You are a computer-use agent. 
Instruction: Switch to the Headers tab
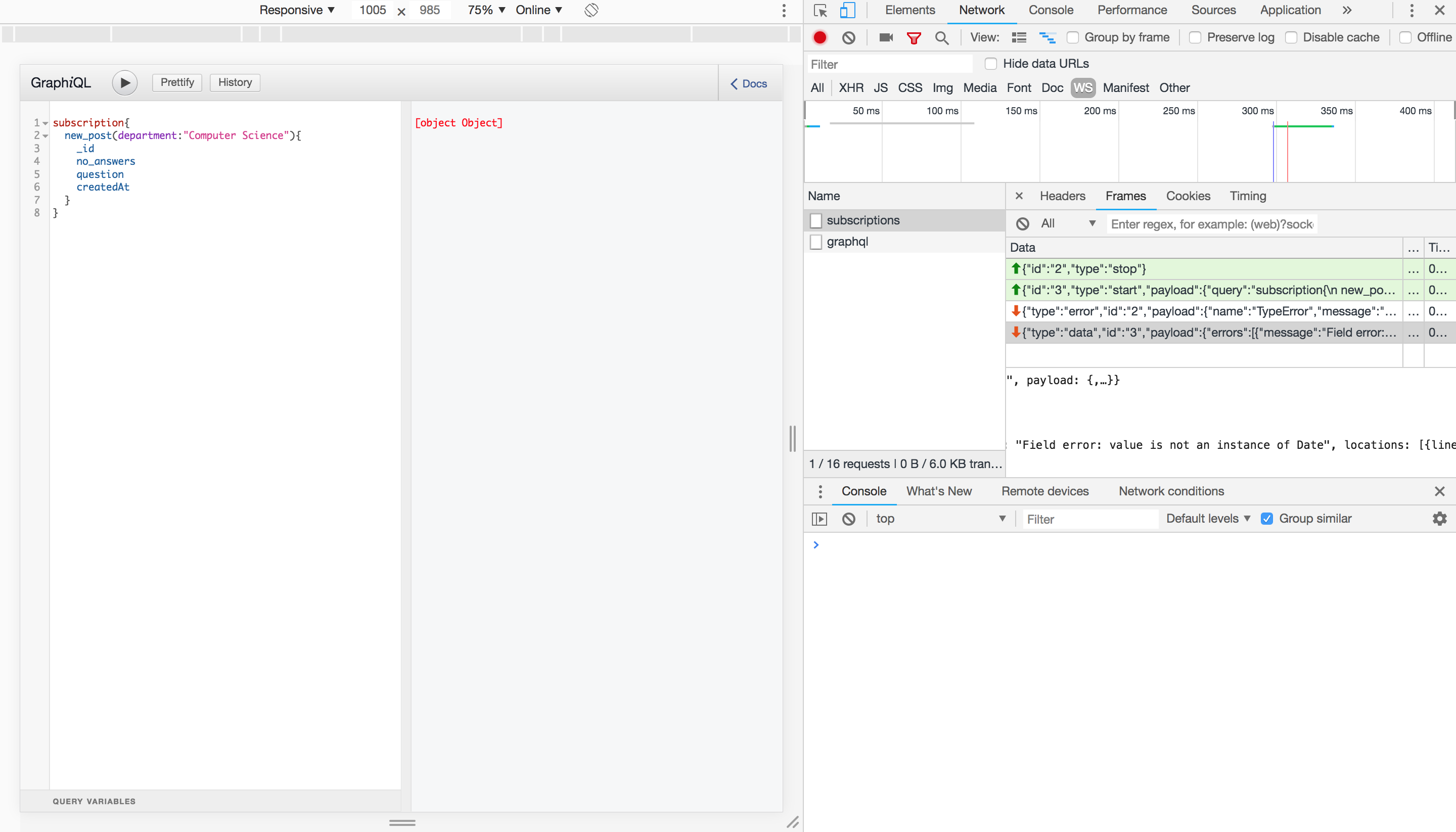point(1062,196)
